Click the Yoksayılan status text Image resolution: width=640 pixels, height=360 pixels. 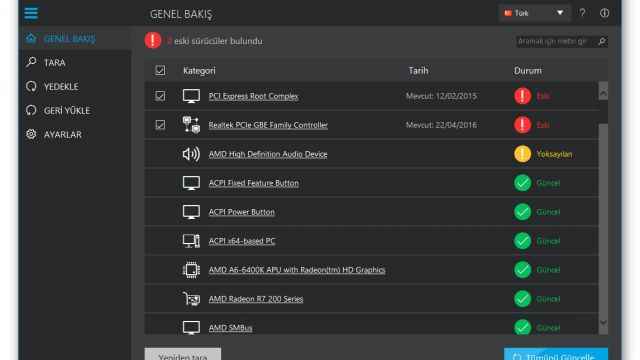point(554,154)
